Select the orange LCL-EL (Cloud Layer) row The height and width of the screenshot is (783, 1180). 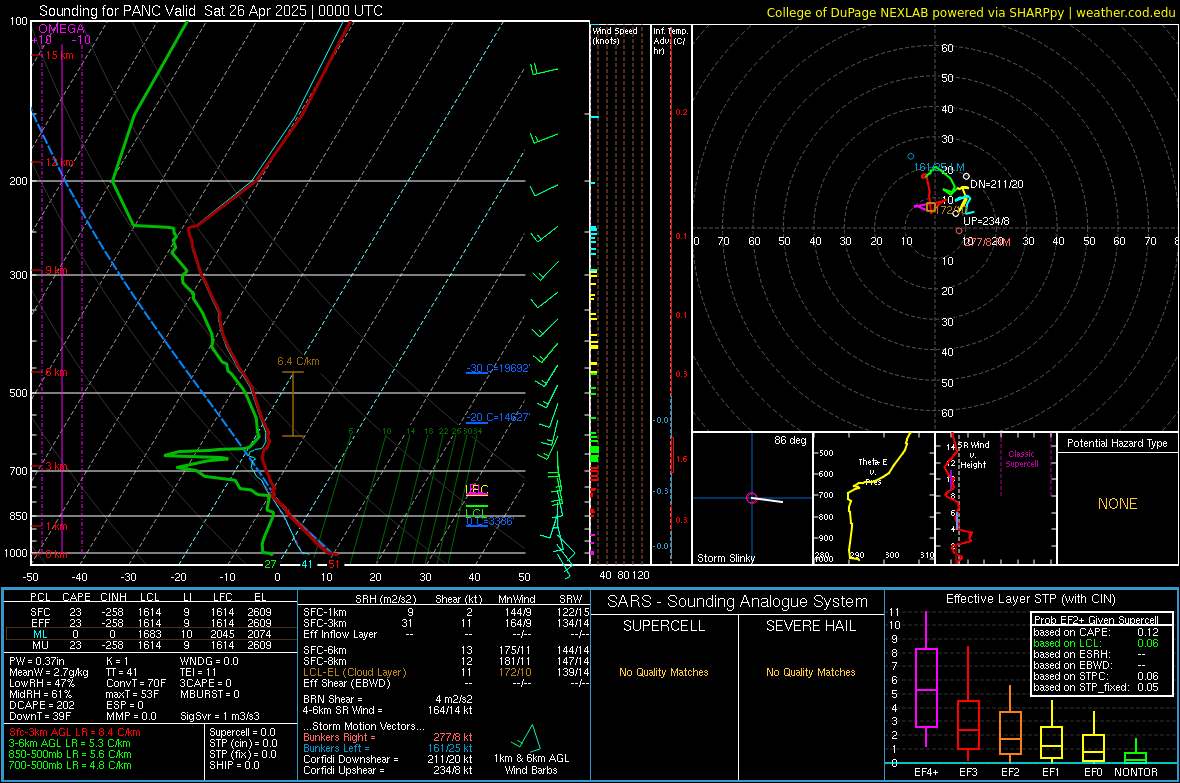click(x=446, y=672)
